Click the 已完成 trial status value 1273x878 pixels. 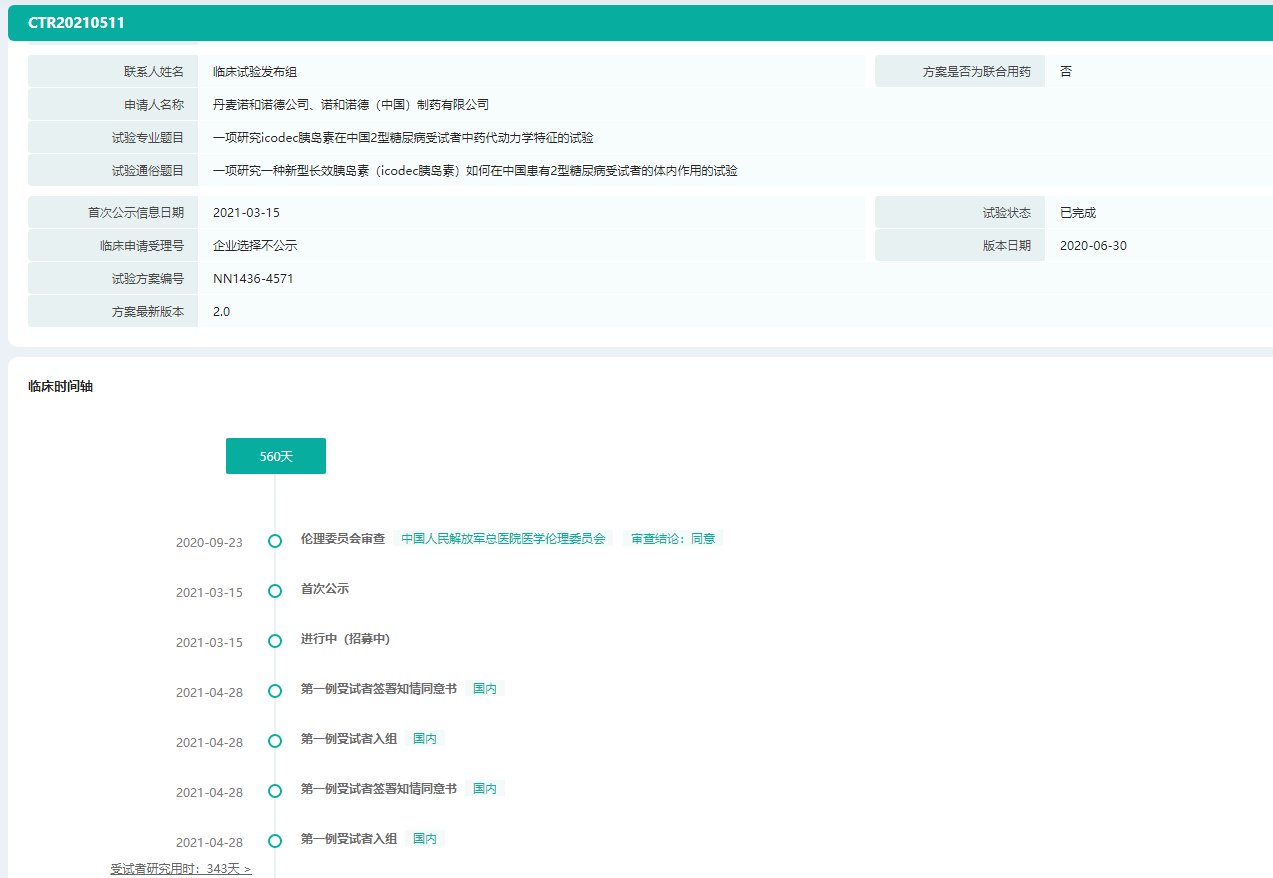pos(1078,213)
